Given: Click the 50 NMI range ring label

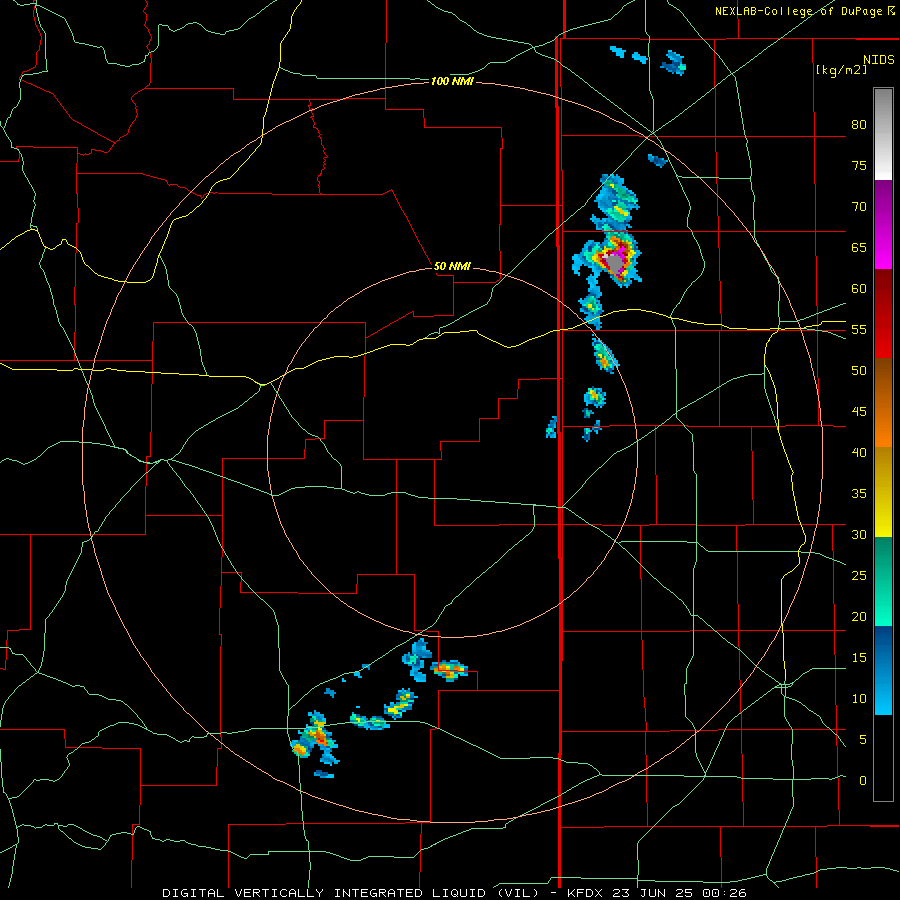Looking at the screenshot, I should click(452, 266).
